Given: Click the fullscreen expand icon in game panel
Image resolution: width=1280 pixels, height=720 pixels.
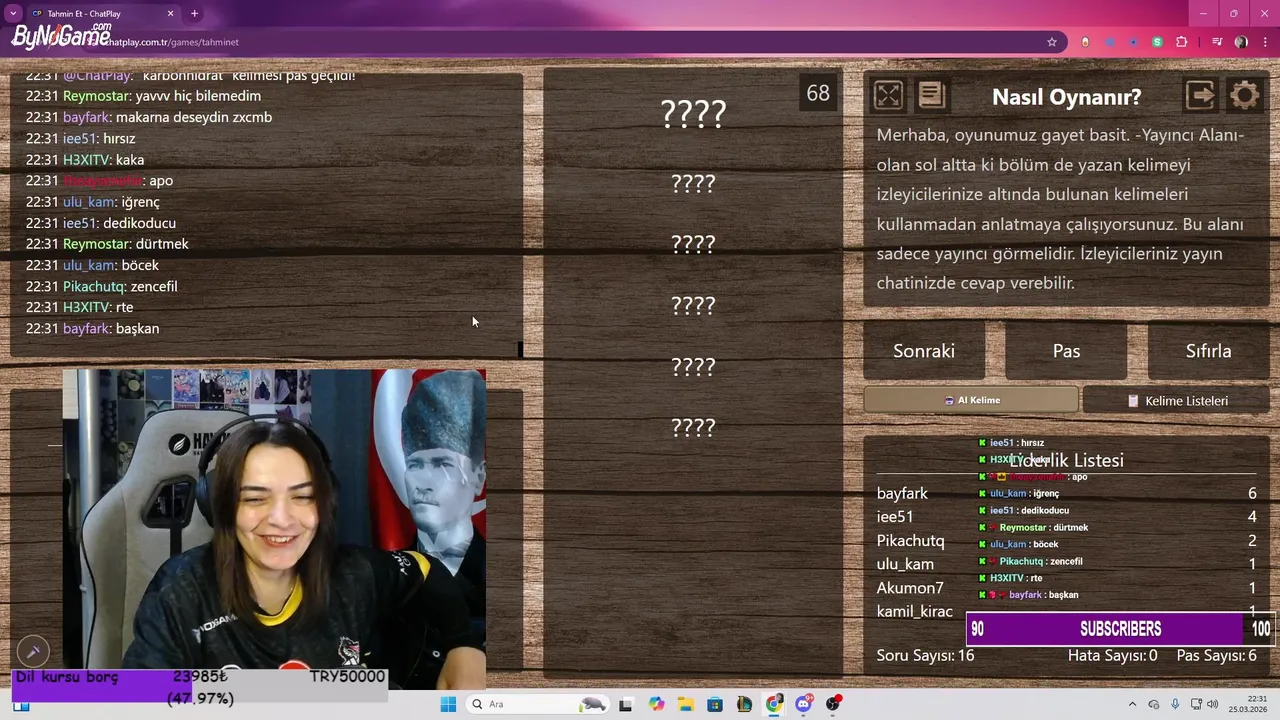Looking at the screenshot, I should point(888,96).
